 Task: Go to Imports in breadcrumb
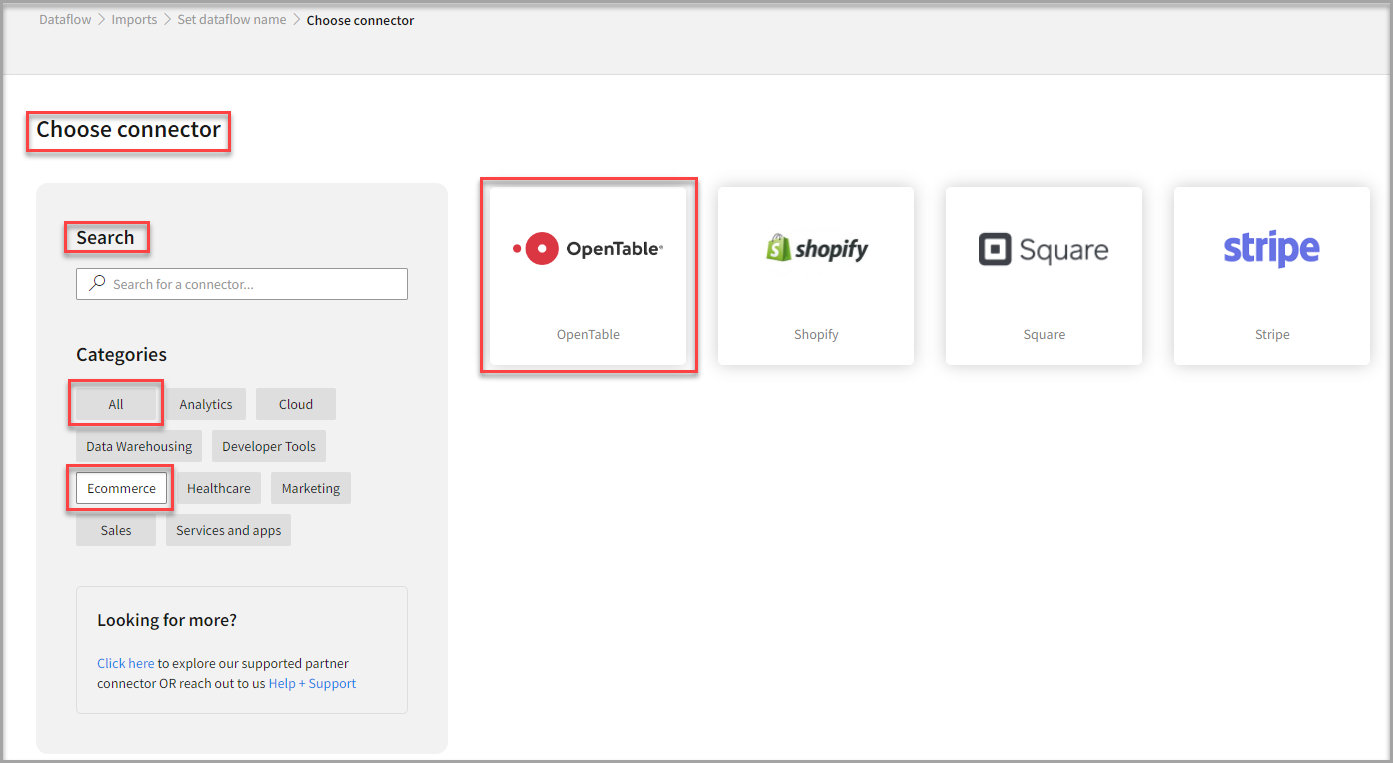tap(134, 20)
